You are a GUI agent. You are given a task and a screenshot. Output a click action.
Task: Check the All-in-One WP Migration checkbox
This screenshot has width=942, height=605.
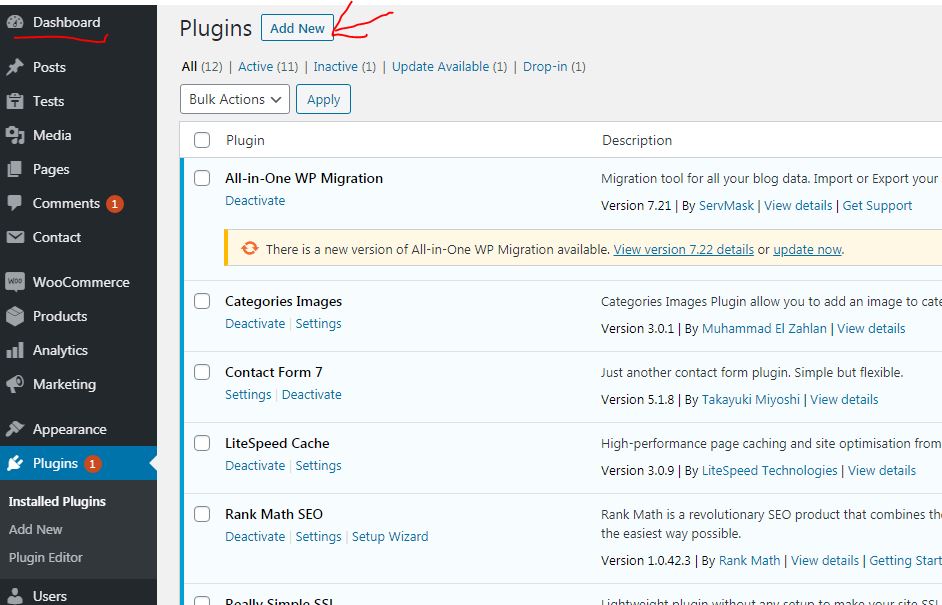(202, 178)
